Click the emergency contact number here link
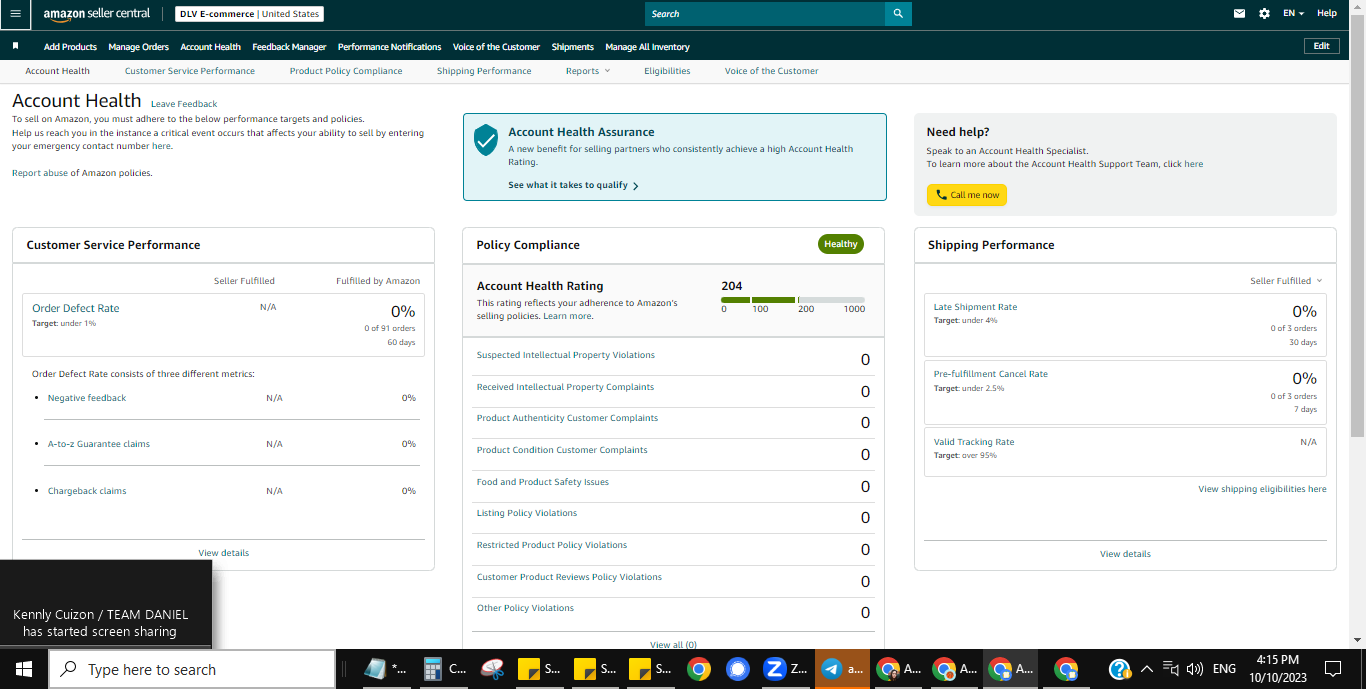1366x689 pixels. 162,146
